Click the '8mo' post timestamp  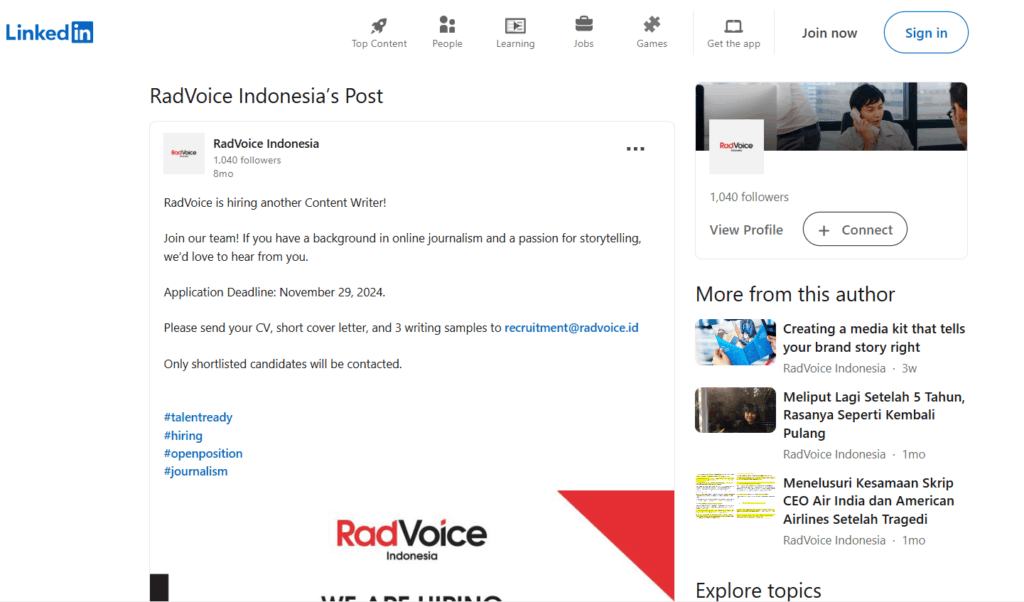tap(223, 174)
